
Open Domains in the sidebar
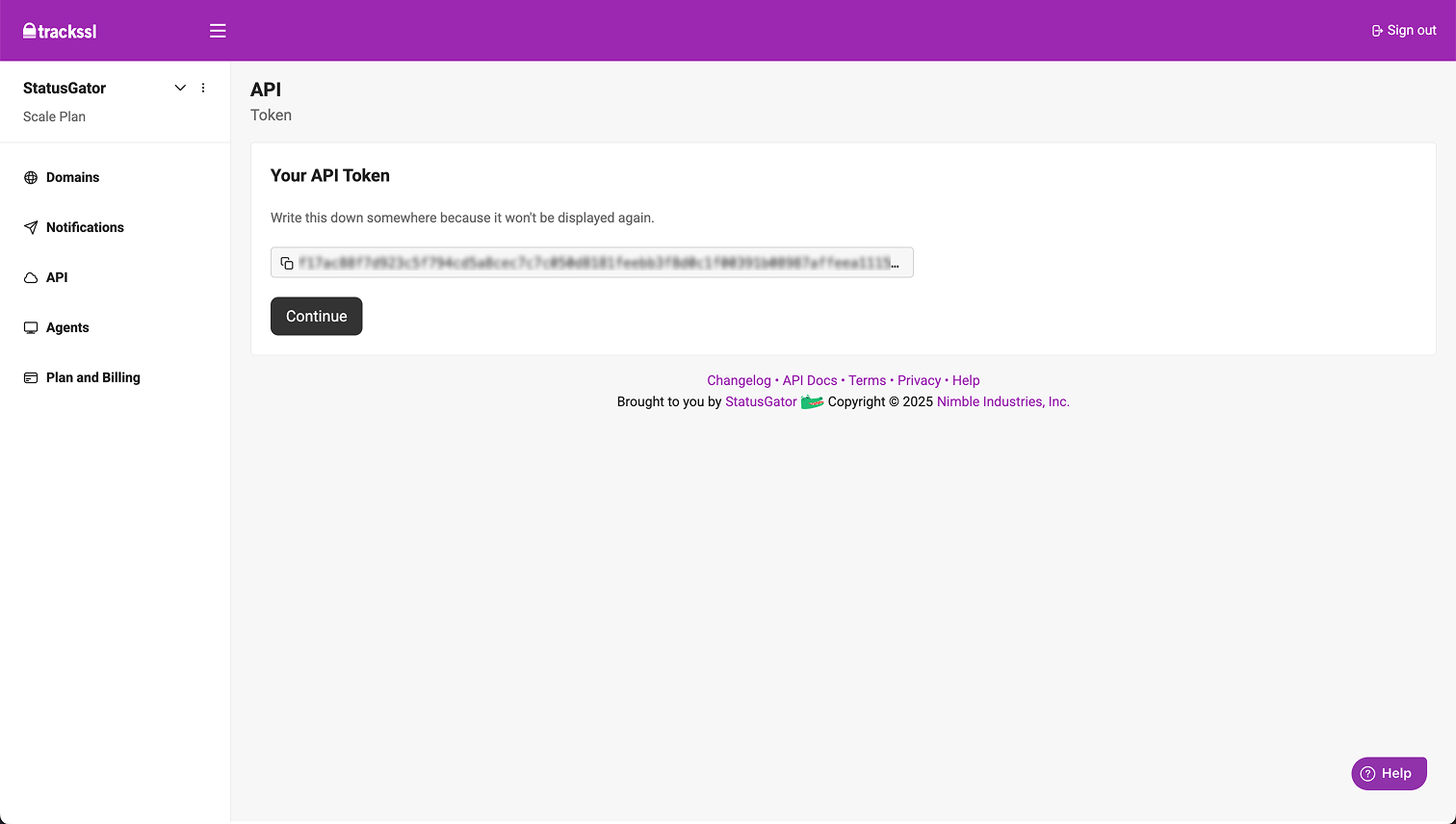coord(72,177)
